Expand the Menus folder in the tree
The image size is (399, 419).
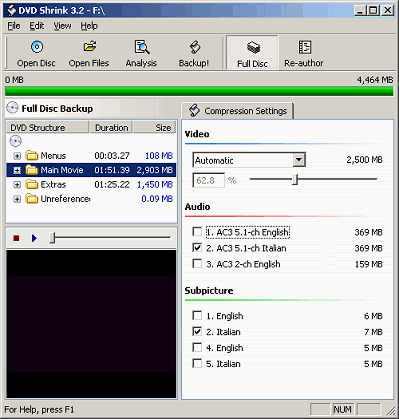[17, 156]
